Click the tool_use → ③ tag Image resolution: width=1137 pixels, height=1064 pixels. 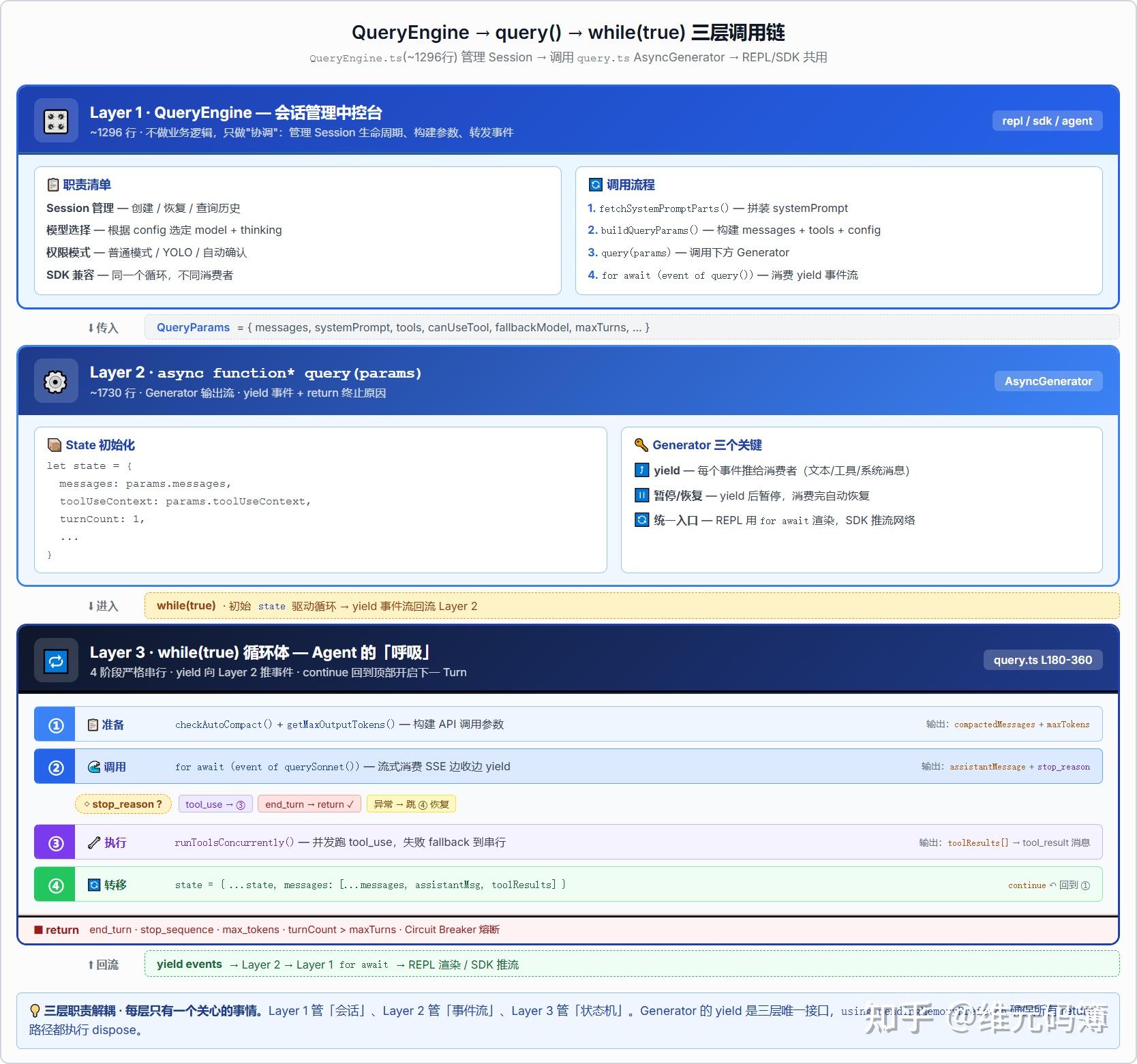(x=215, y=804)
